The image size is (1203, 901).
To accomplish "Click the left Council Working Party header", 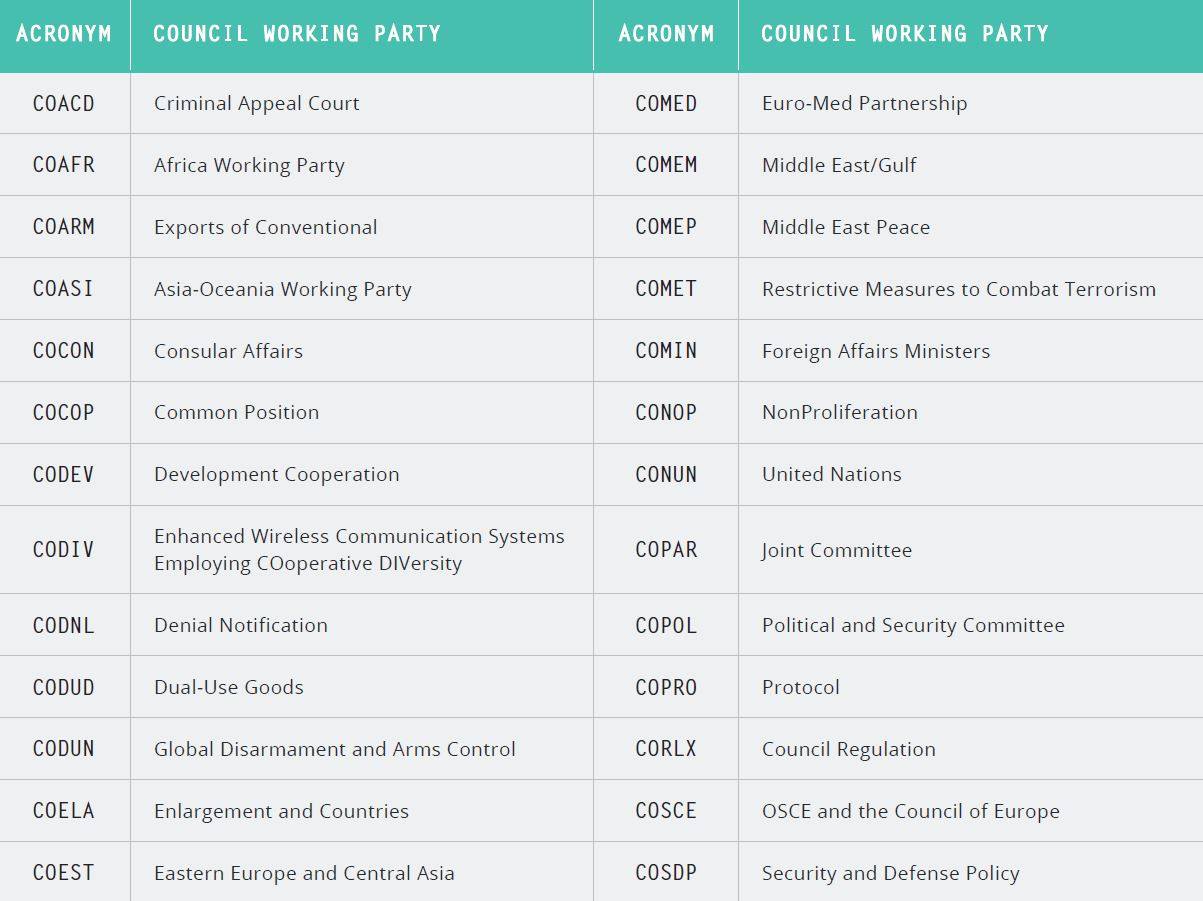I will [x=297, y=33].
